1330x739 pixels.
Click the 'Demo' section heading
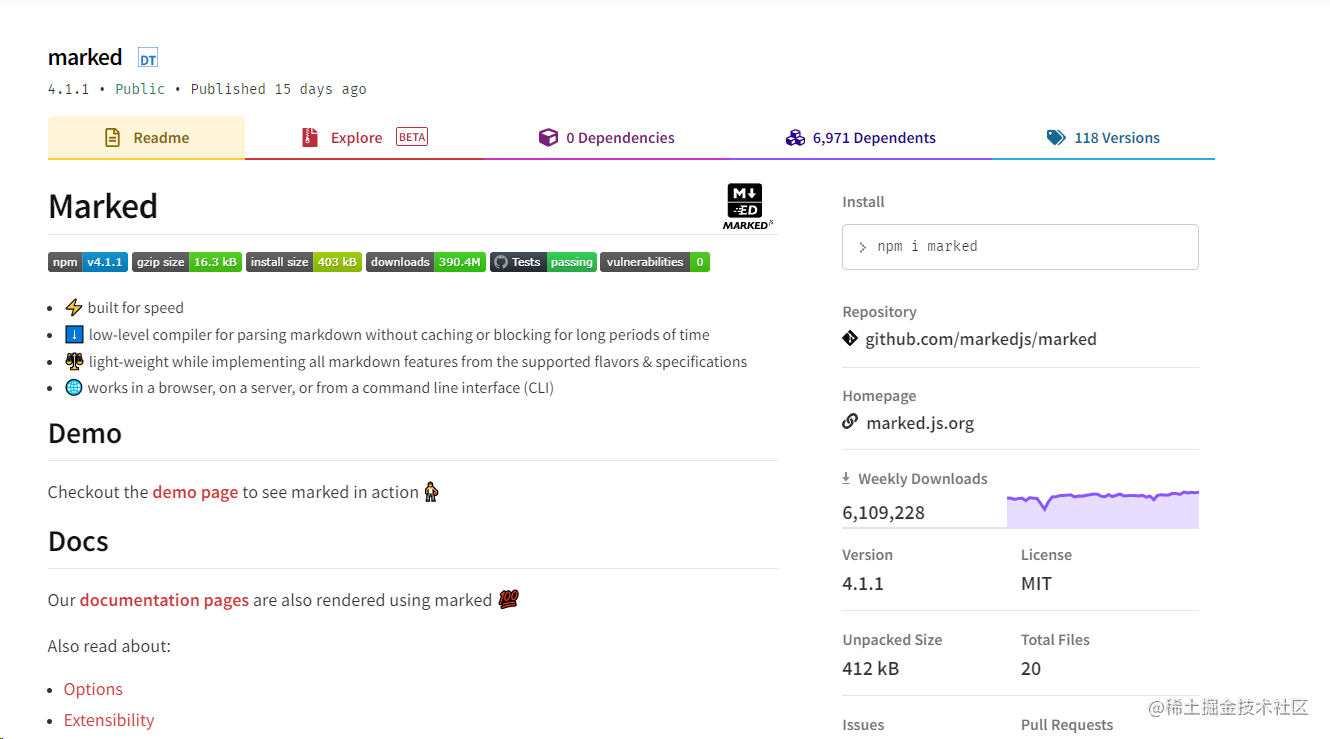pyautogui.click(x=85, y=433)
